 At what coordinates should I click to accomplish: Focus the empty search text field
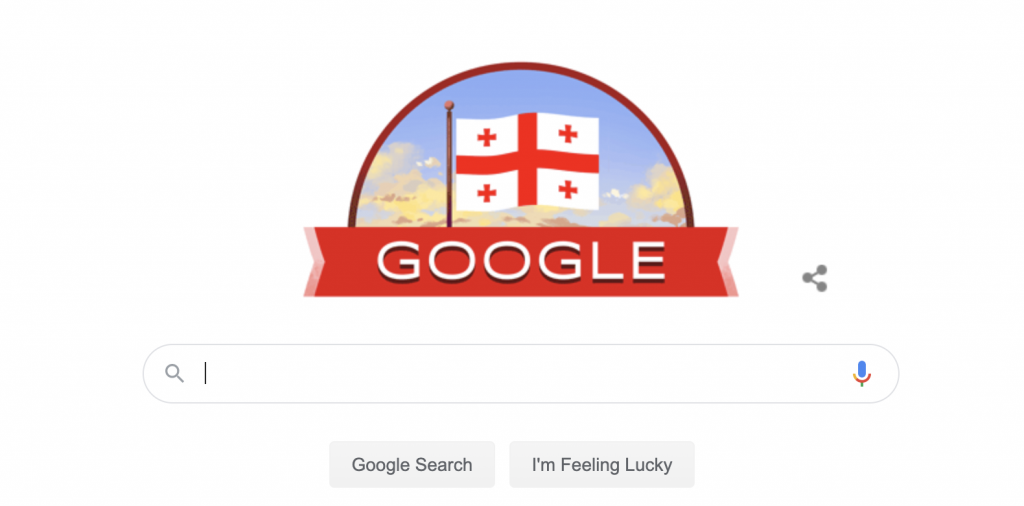520,373
